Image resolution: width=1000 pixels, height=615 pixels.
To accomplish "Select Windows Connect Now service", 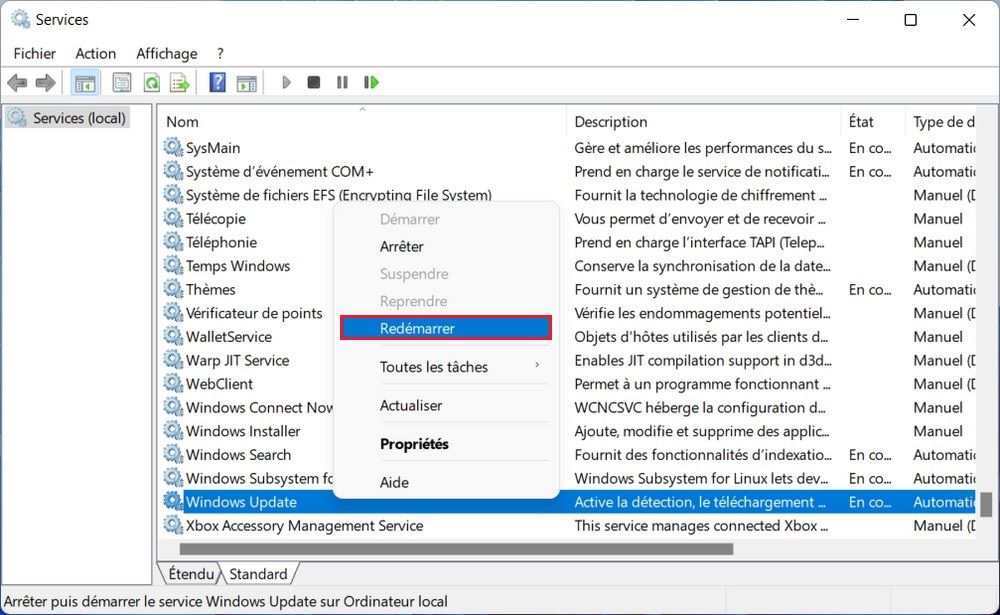I will (259, 407).
